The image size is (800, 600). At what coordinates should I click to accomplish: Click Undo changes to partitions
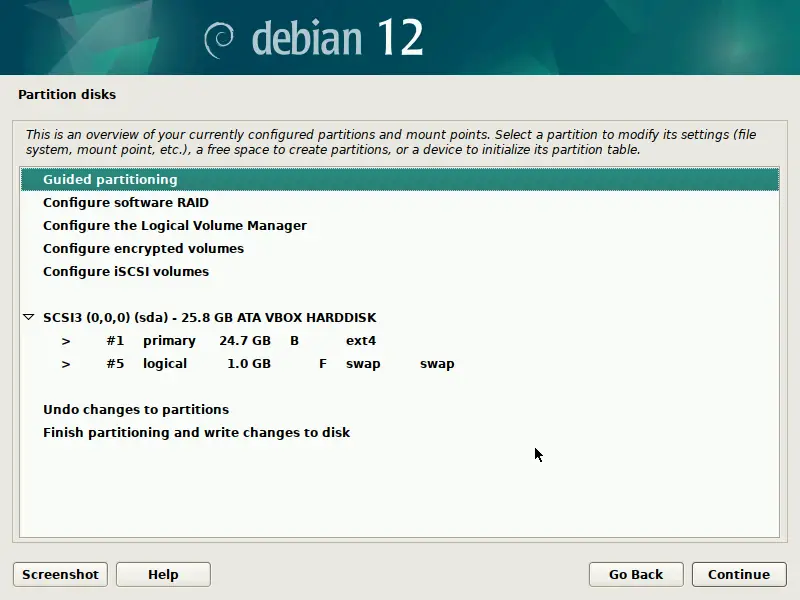[399, 409]
